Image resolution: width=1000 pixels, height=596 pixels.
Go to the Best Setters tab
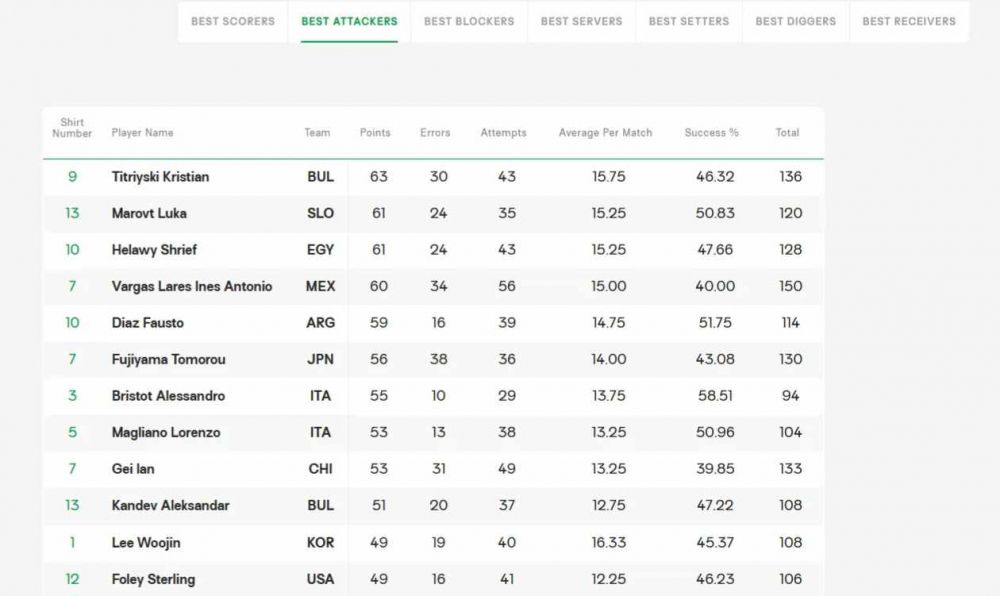[x=689, y=21]
